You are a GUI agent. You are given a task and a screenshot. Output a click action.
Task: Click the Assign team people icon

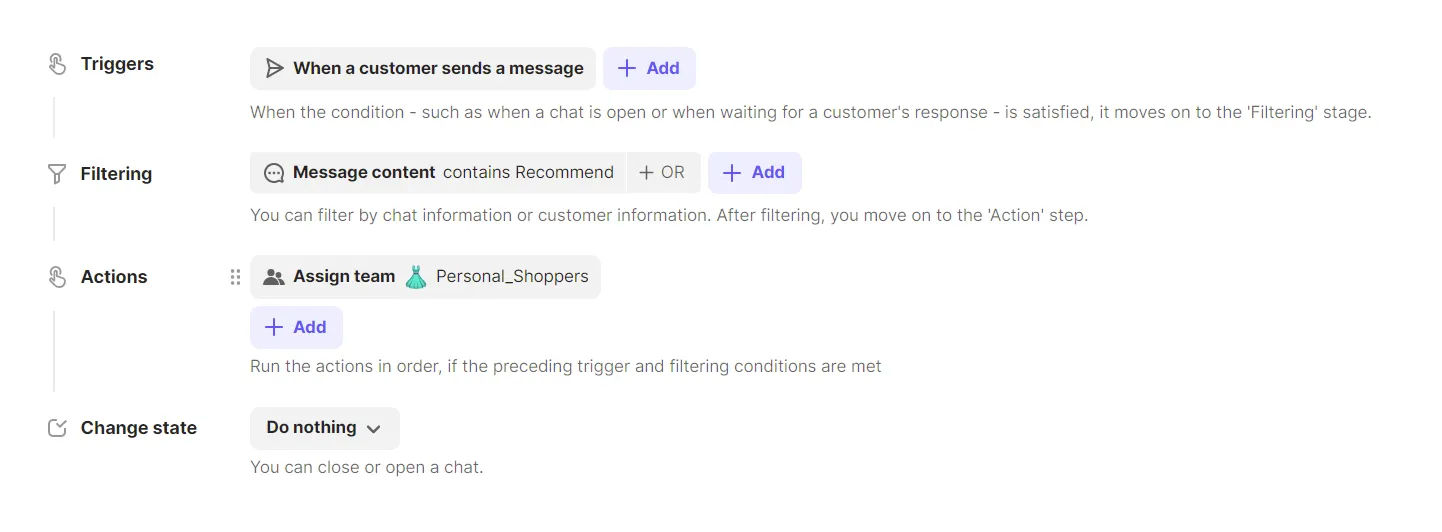coord(274,277)
